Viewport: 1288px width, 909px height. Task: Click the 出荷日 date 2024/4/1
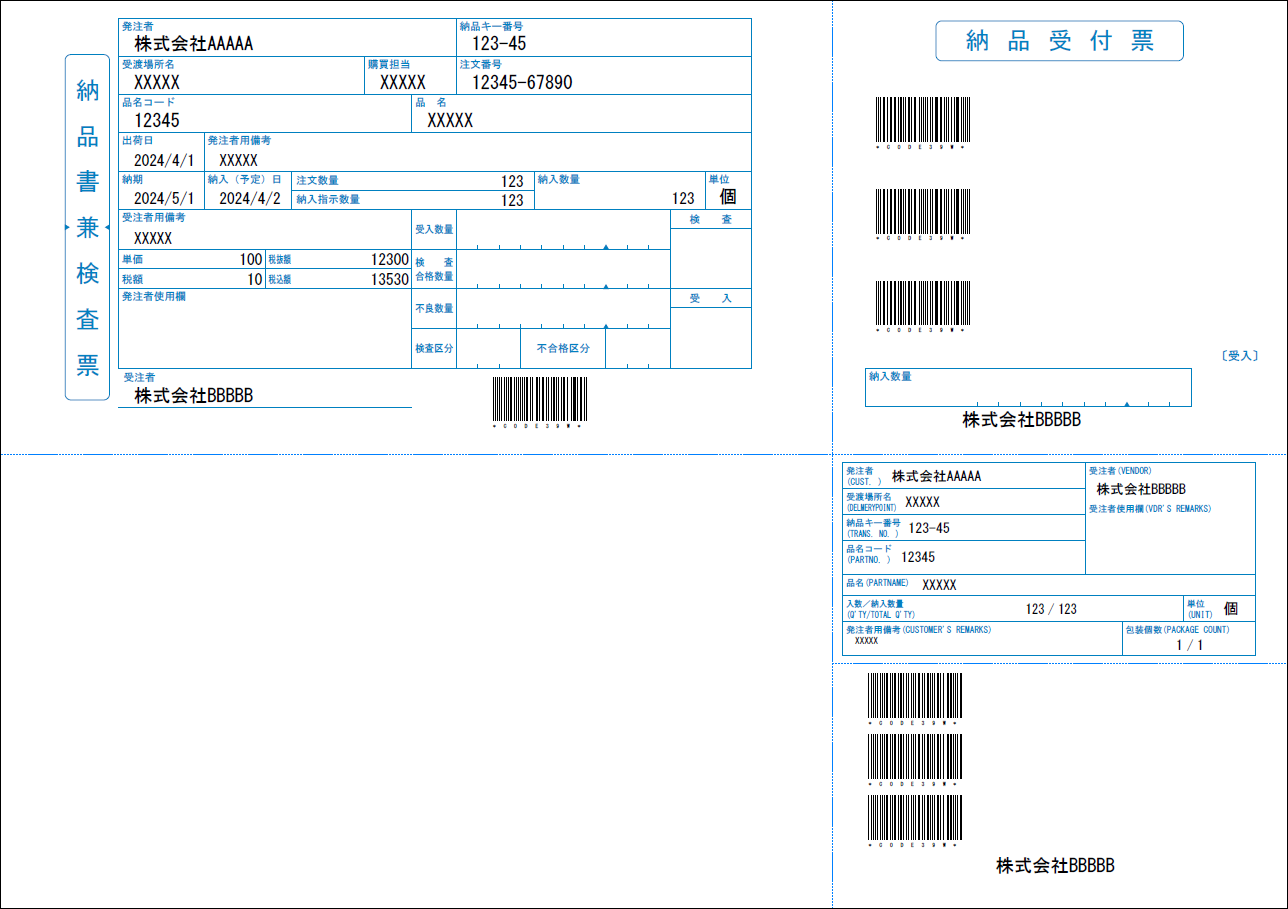[x=161, y=159]
